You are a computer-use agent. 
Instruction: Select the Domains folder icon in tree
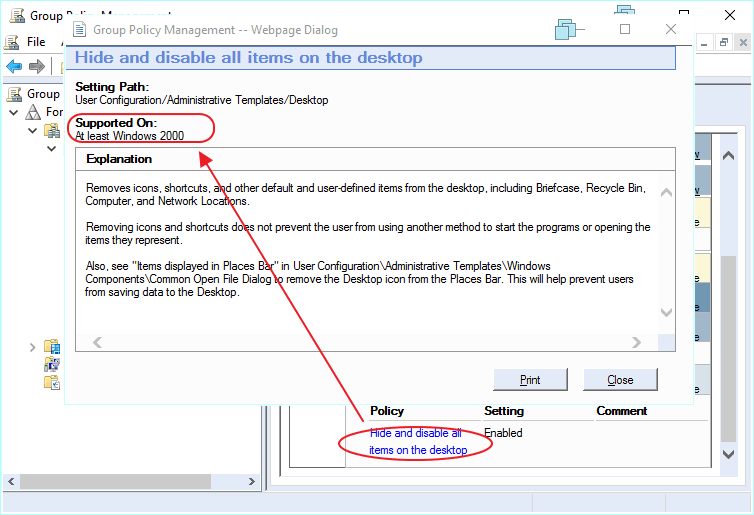point(52,130)
